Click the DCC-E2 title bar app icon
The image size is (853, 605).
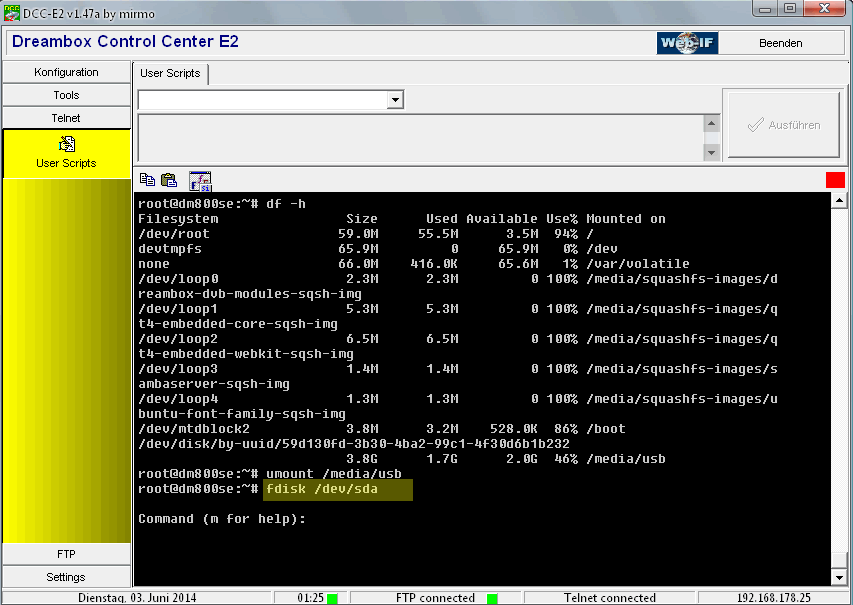(x=12, y=9)
